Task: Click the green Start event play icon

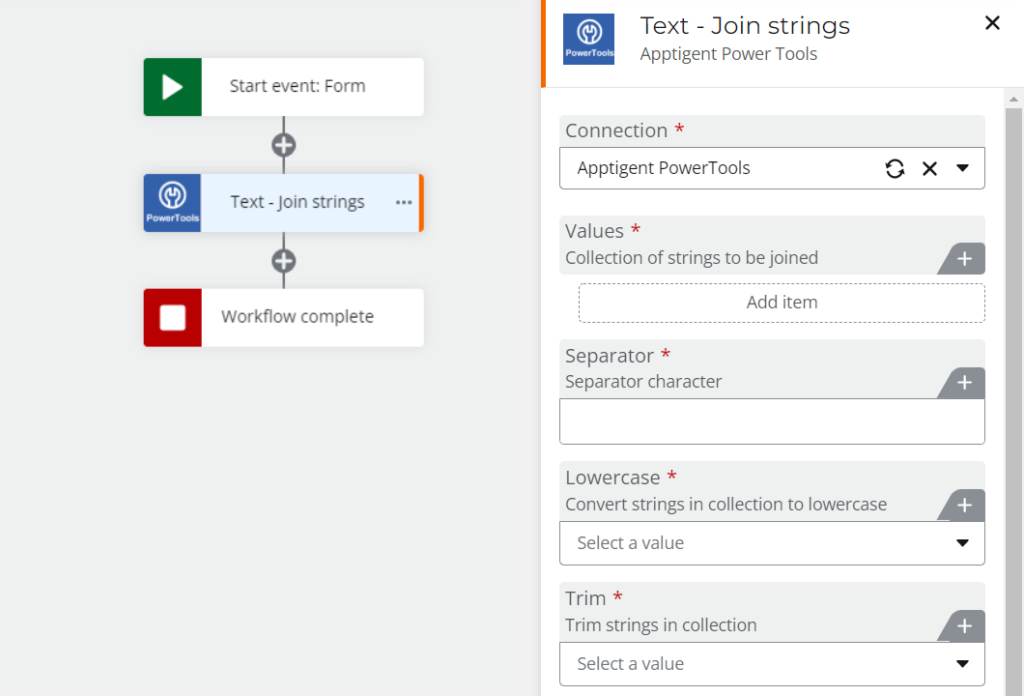Action: coord(172,87)
